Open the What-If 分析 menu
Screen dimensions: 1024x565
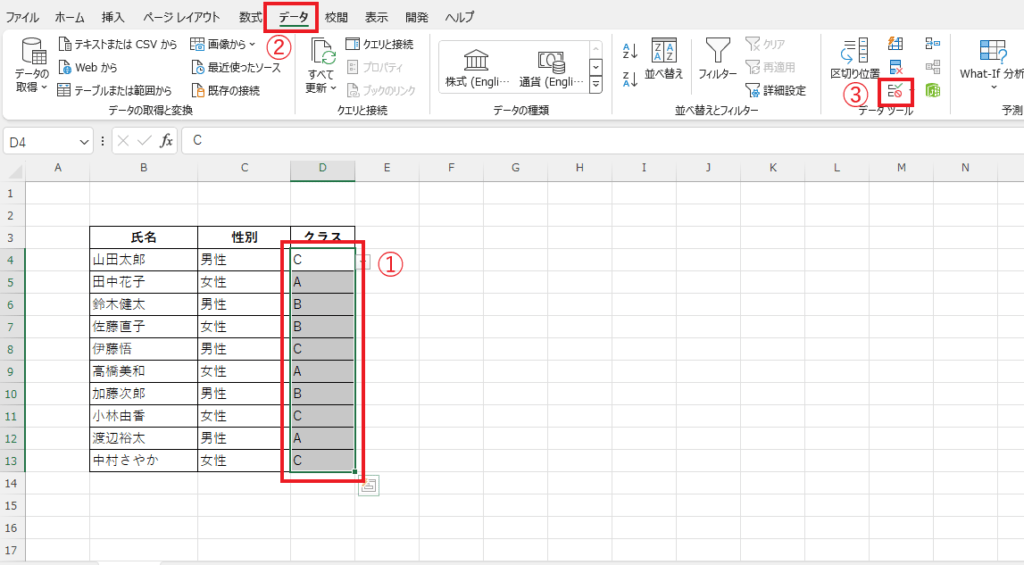point(991,64)
